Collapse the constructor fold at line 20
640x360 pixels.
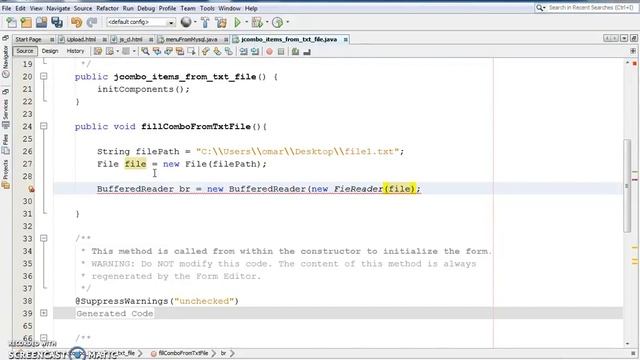[44, 76]
